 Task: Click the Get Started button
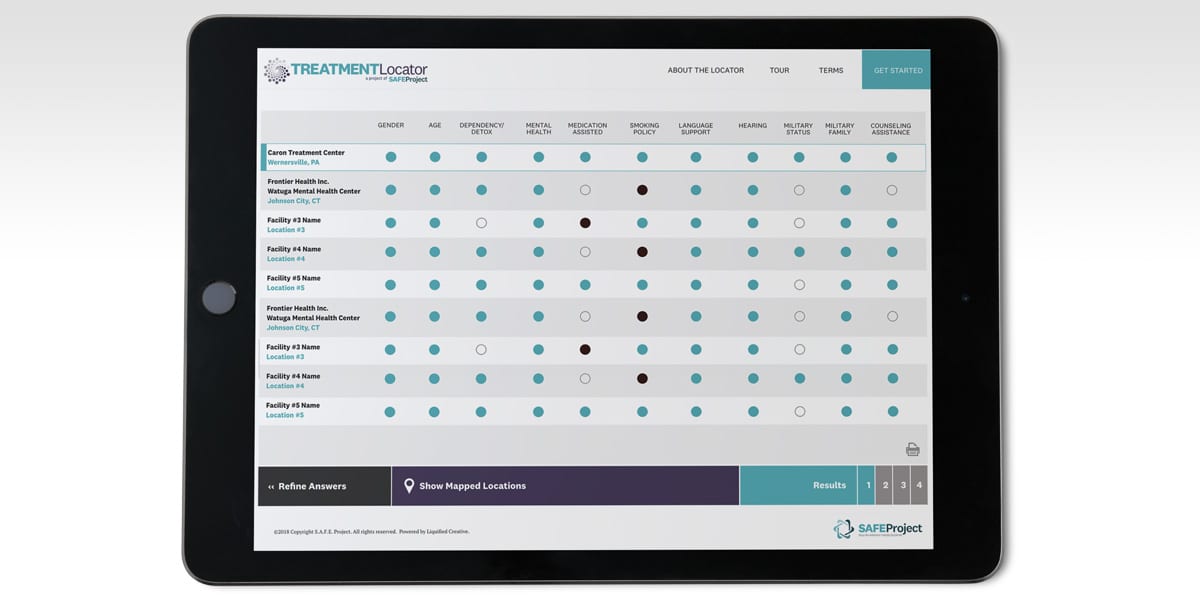tap(897, 70)
